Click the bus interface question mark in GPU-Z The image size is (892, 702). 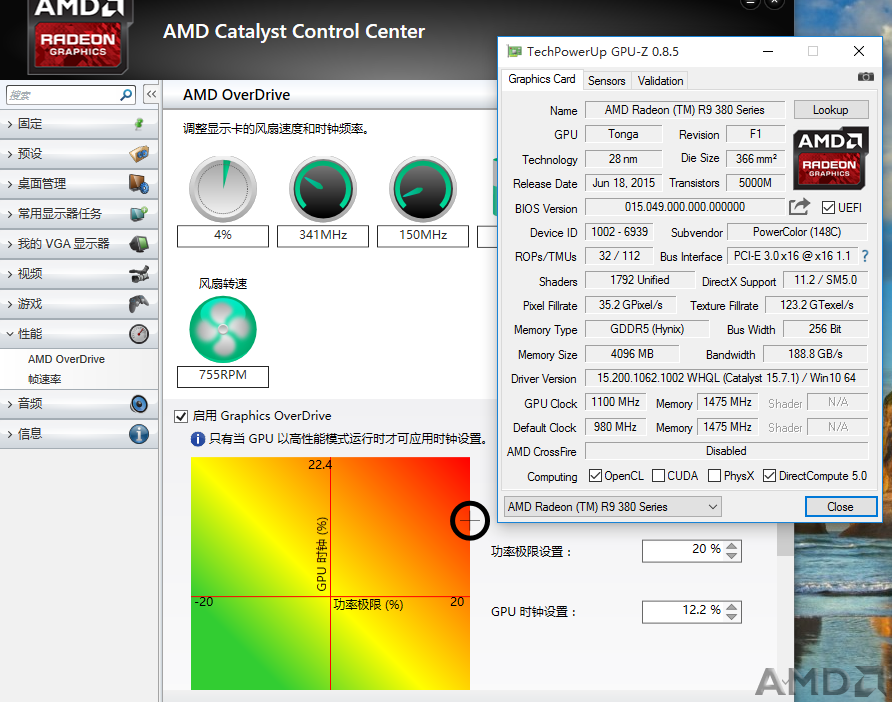(865, 256)
